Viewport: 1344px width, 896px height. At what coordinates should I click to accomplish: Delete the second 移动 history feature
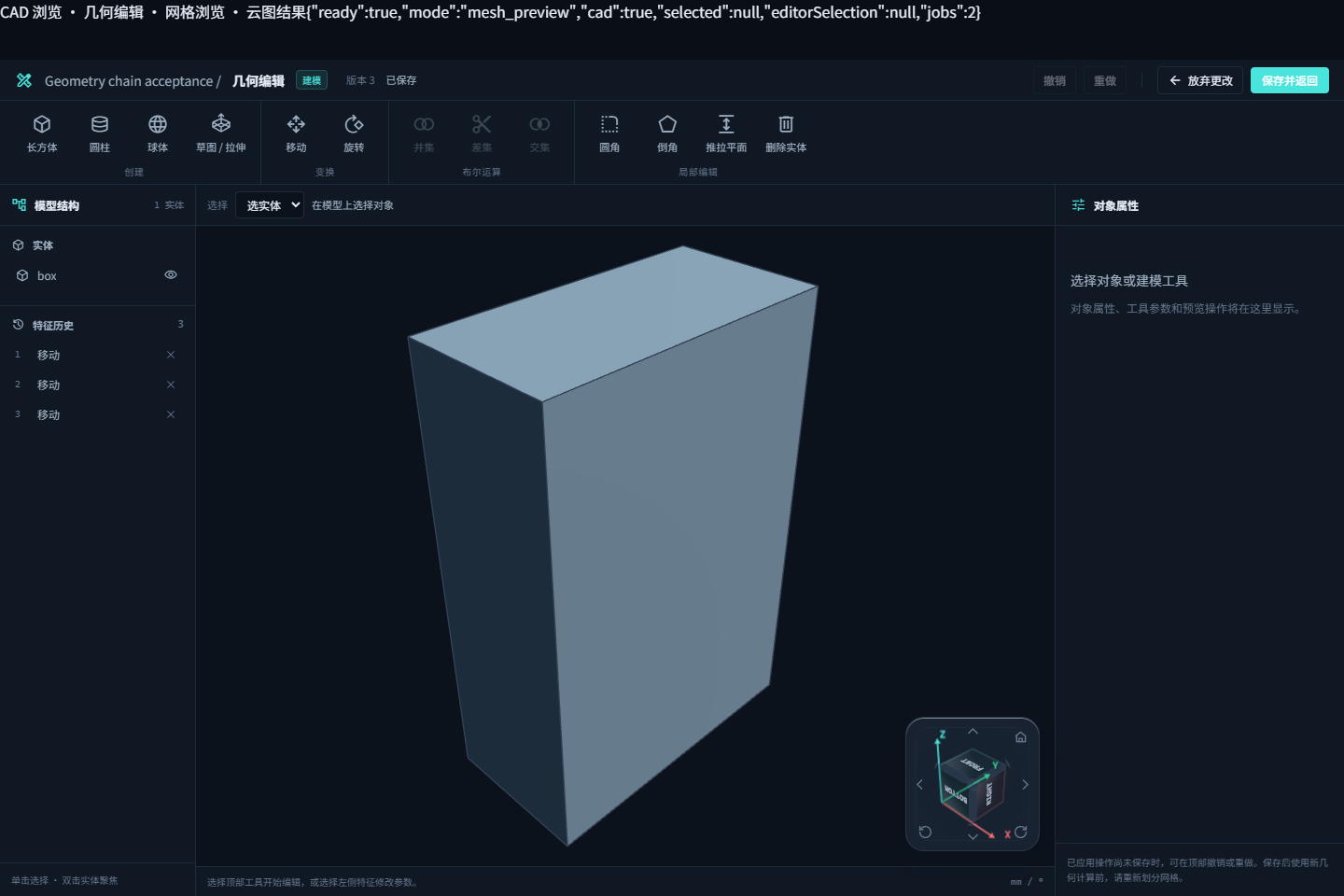171,385
